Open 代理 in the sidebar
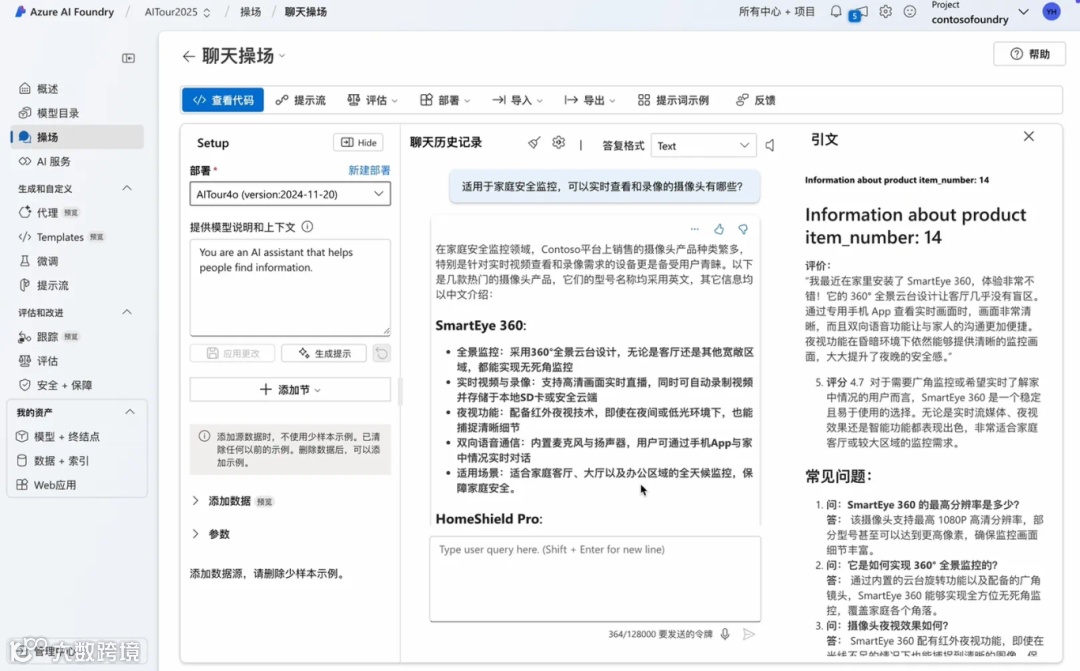The image size is (1080, 671). pos(77,213)
